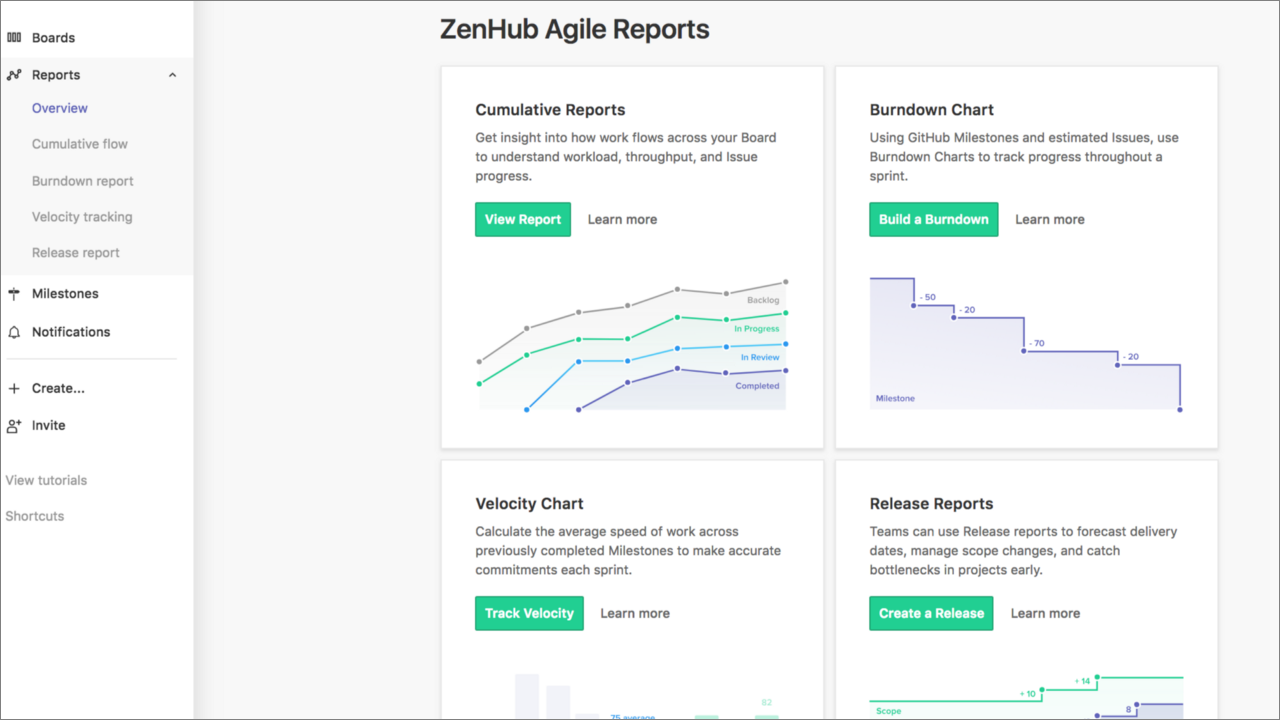The height and width of the screenshot is (720, 1280).
Task: Open Burndown report from sidebar
Action: point(83,181)
